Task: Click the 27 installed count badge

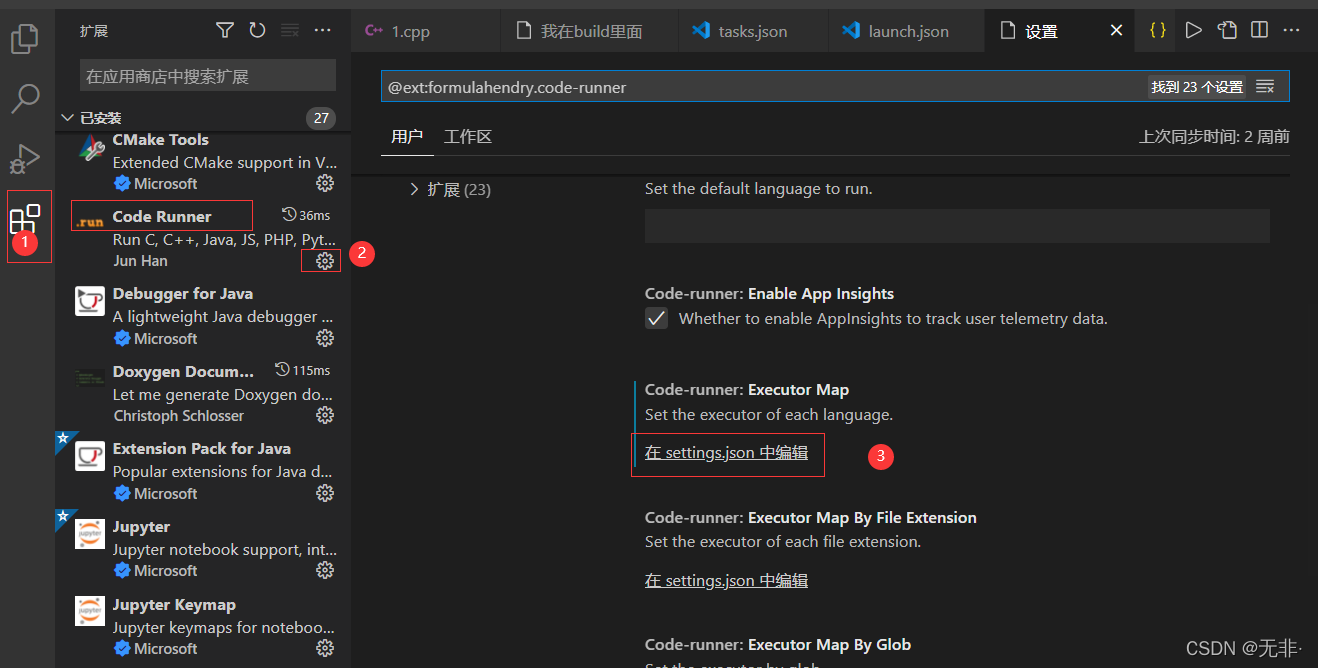Action: tap(320, 118)
